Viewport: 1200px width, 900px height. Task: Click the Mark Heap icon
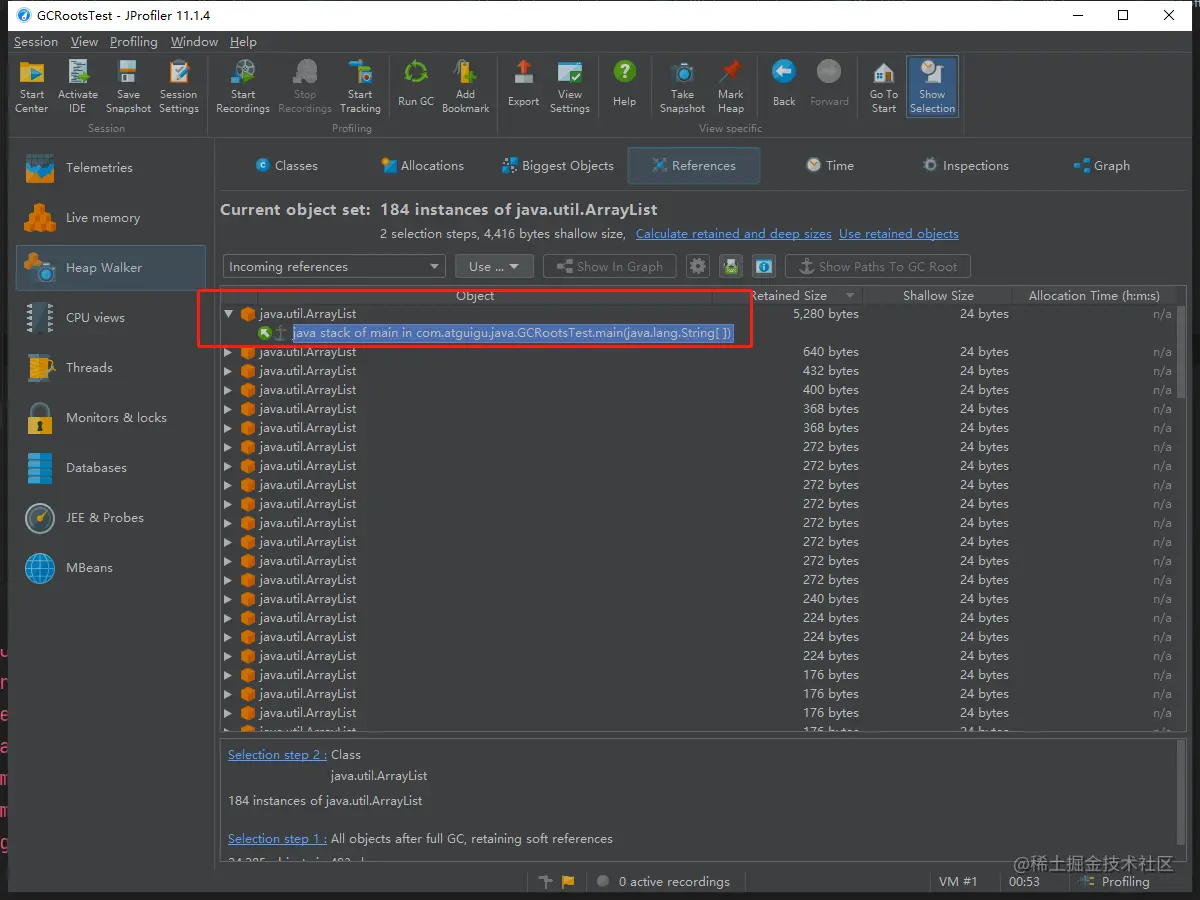coord(731,86)
